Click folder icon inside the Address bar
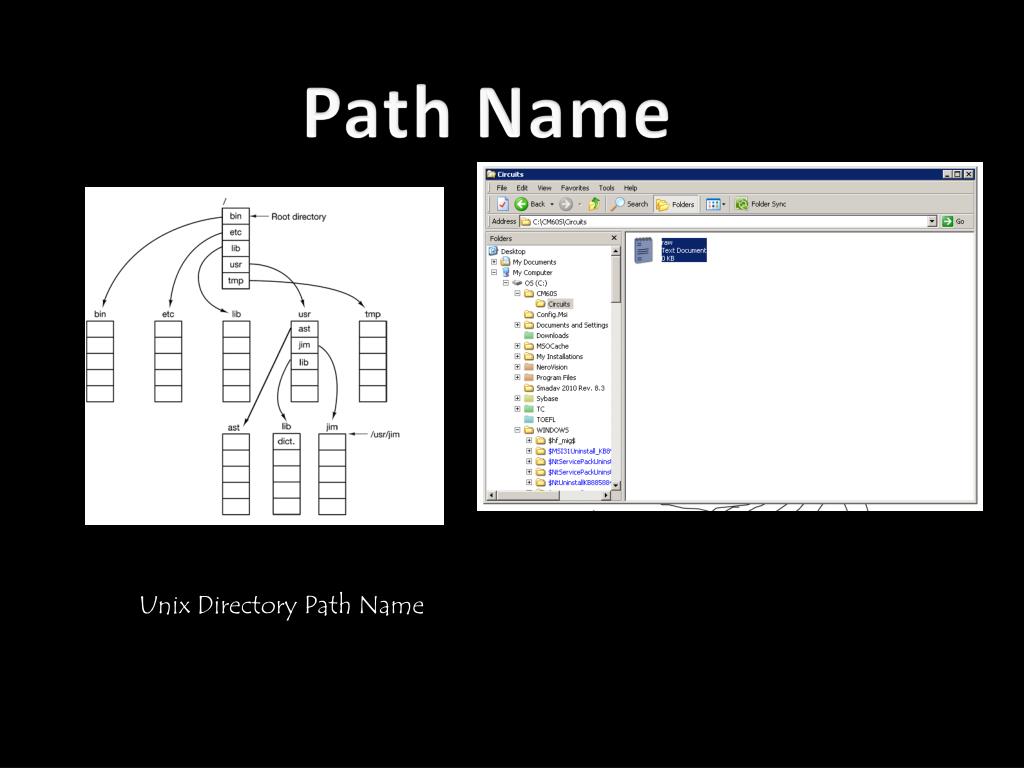Image resolution: width=1024 pixels, height=768 pixels. 525,222
